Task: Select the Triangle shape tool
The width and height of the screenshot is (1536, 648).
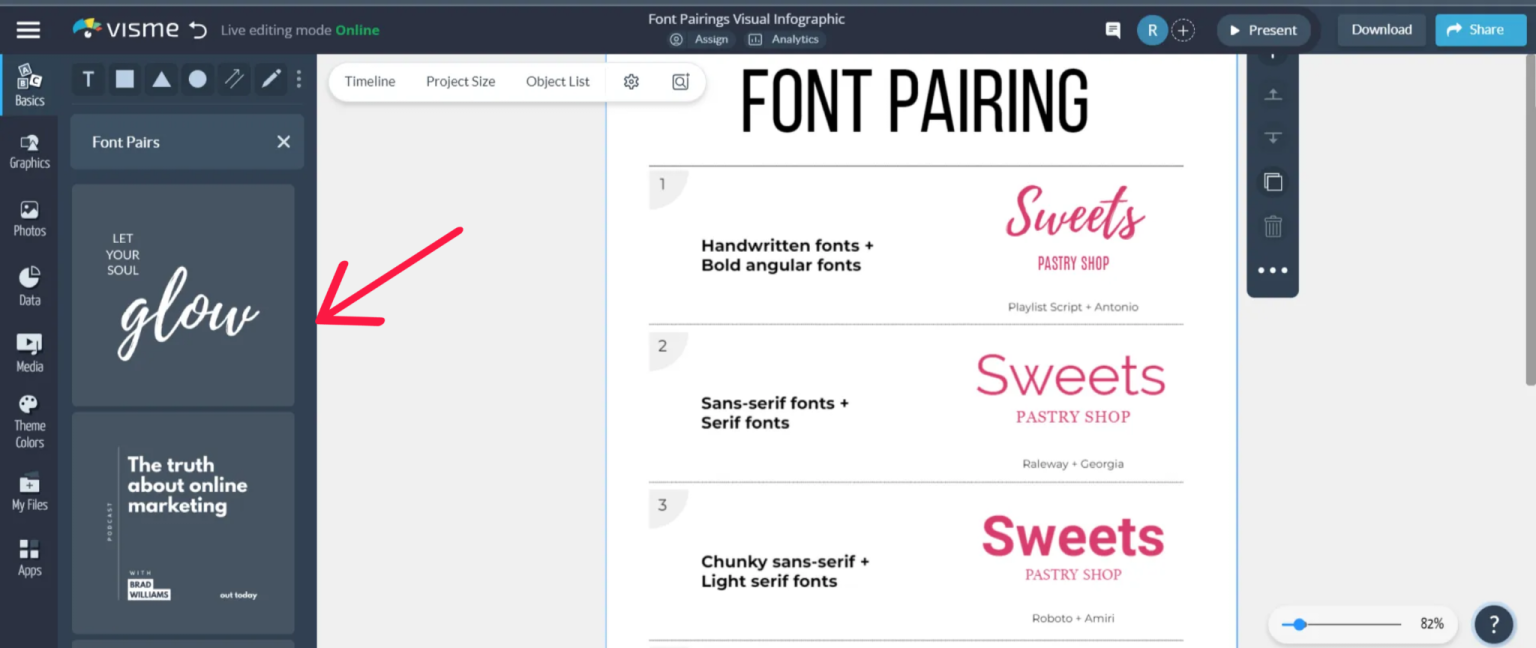Action: tap(161, 79)
